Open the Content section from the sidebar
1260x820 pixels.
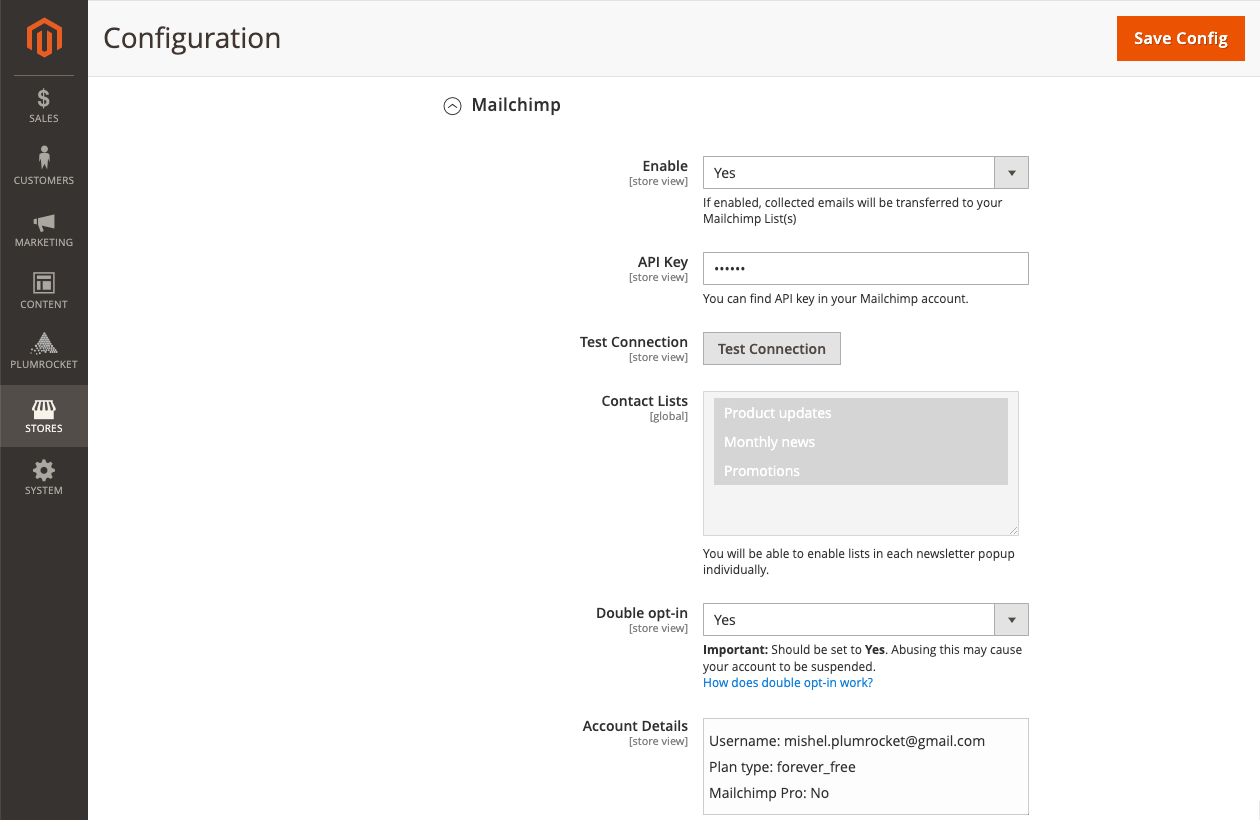click(x=43, y=290)
